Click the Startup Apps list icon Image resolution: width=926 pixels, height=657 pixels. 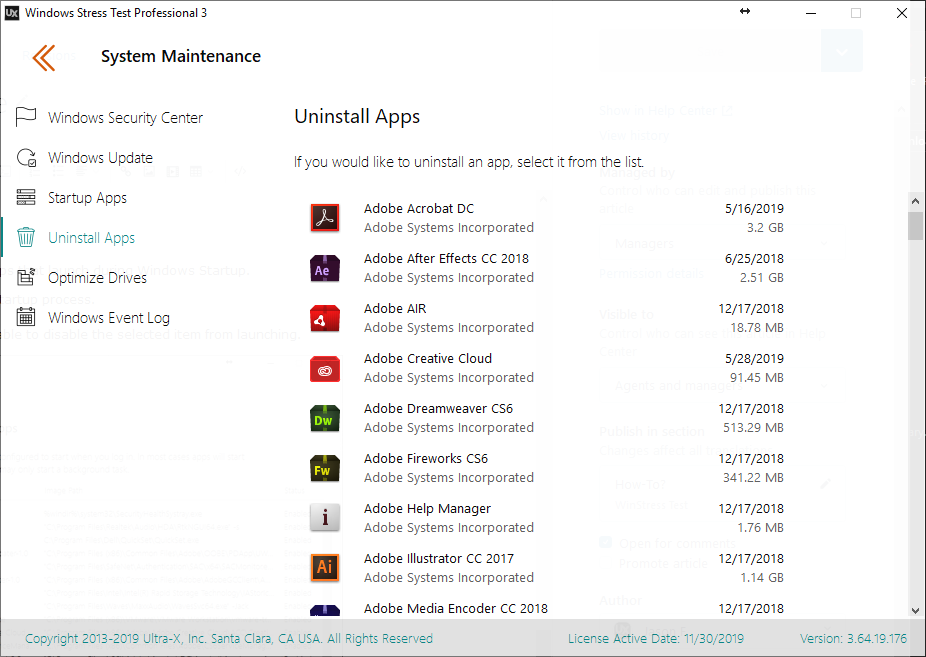(27, 197)
